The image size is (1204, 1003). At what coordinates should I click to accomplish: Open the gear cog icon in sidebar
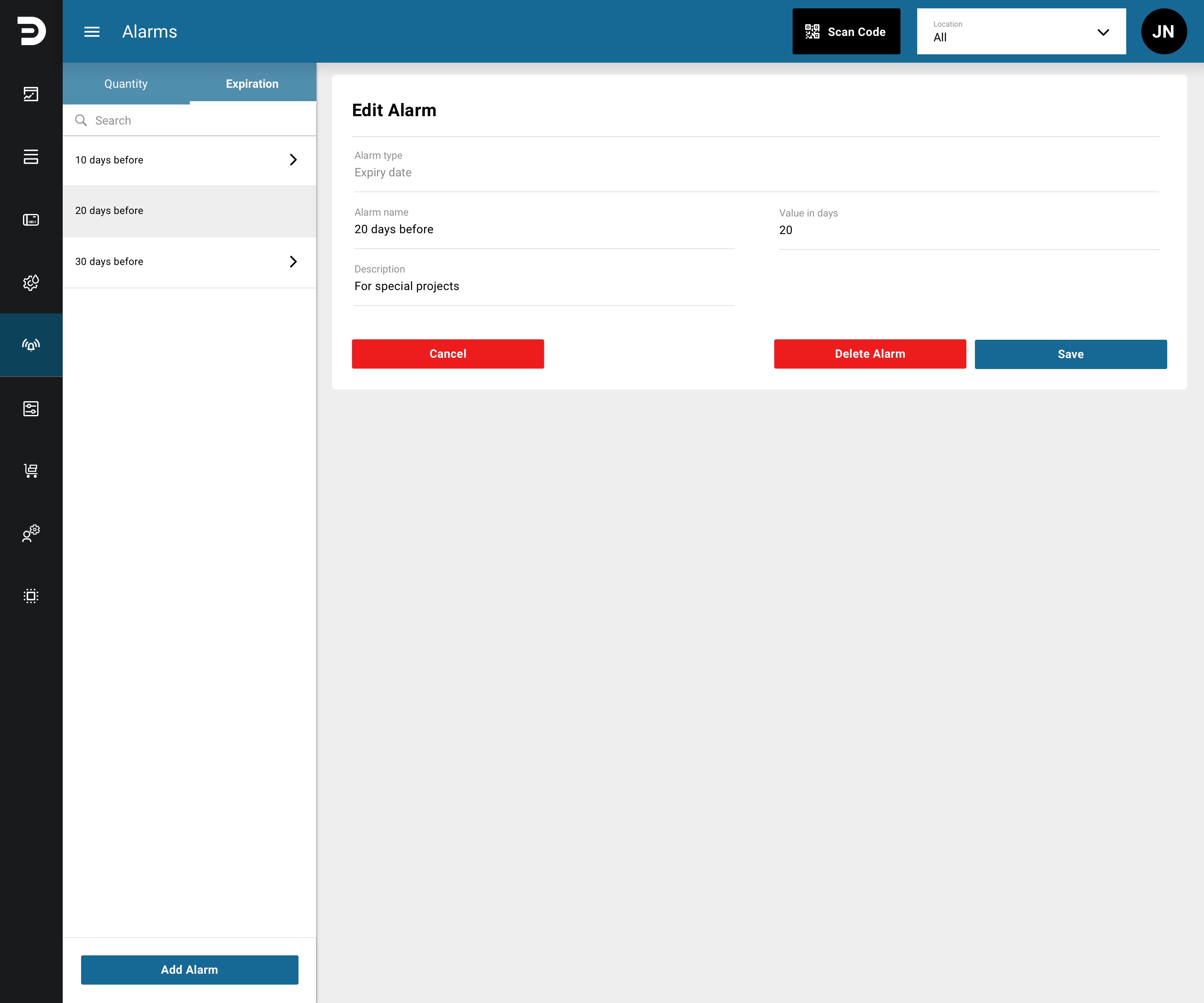point(31,282)
